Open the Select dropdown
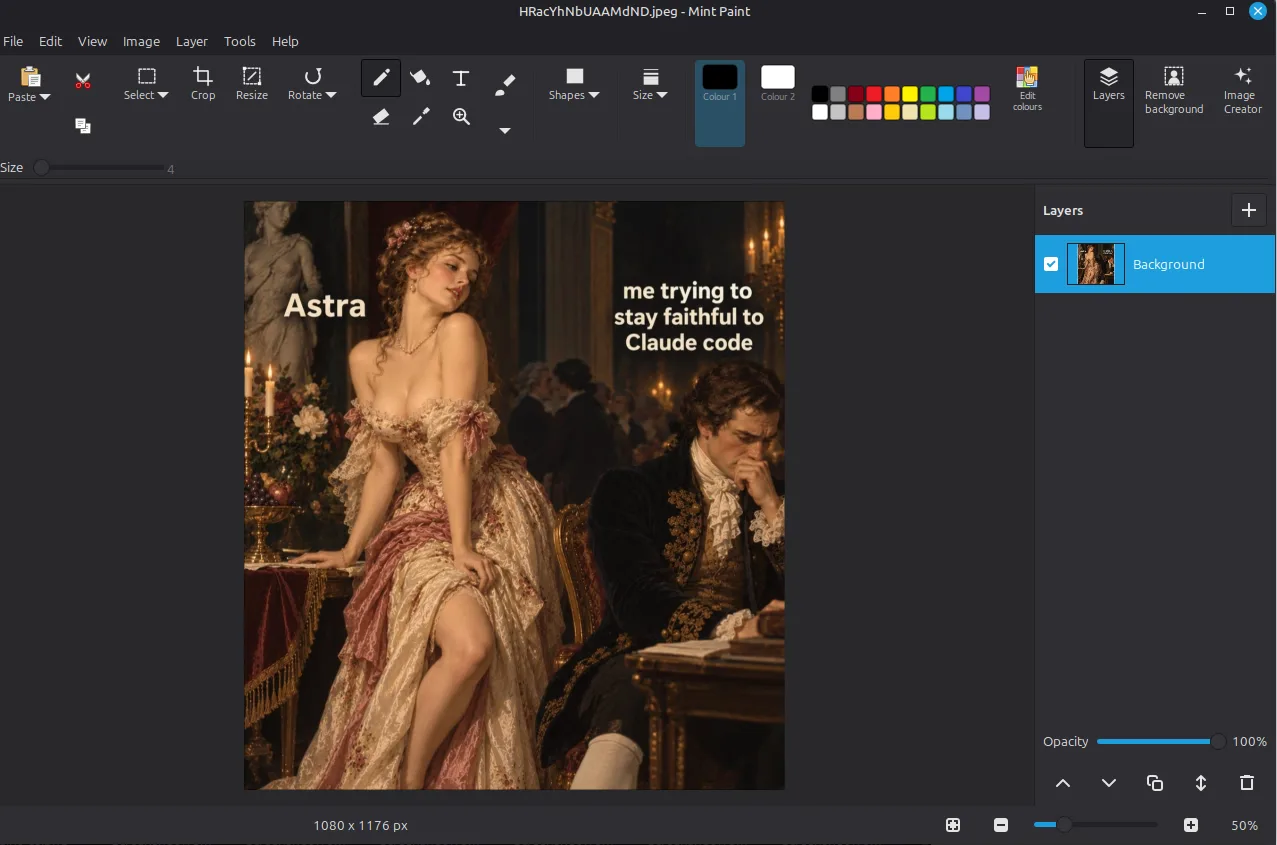 pyautogui.click(x=146, y=83)
